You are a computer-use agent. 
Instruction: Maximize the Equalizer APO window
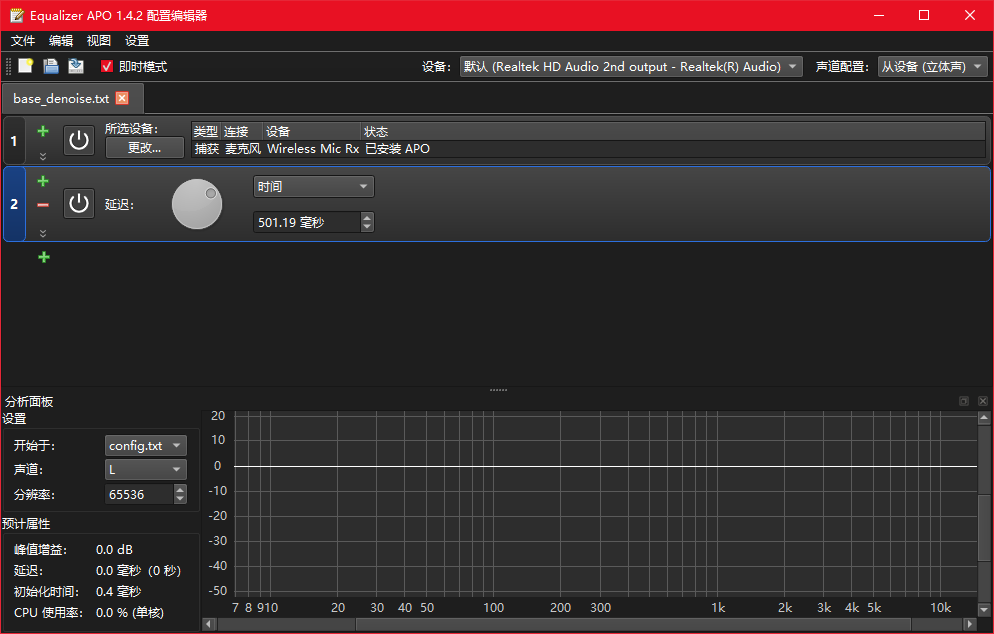[924, 15]
